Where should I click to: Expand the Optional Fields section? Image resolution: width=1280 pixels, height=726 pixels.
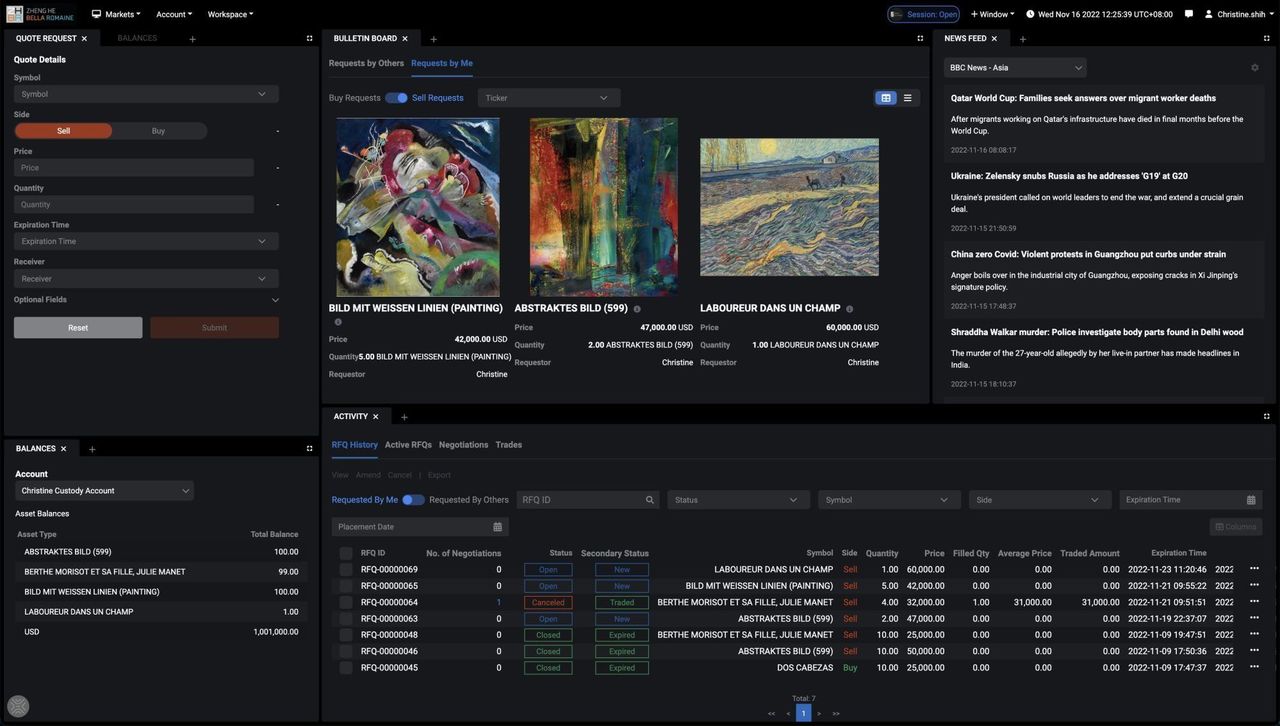pos(146,300)
